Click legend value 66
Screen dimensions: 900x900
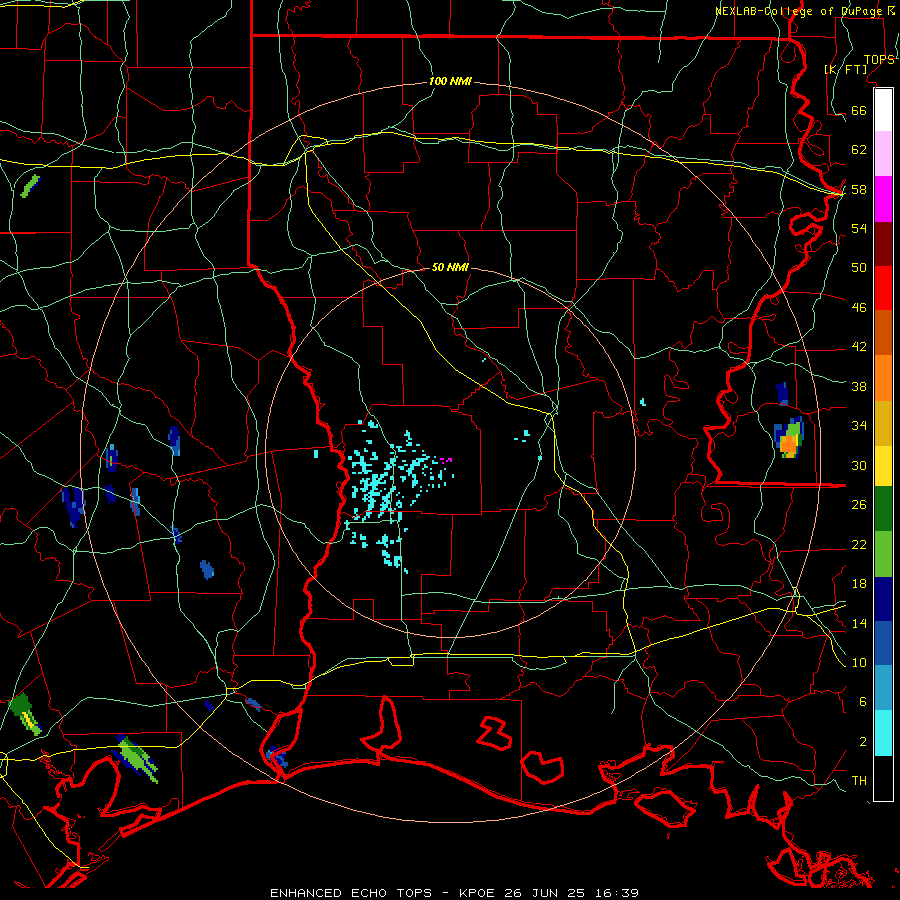pyautogui.click(x=859, y=110)
